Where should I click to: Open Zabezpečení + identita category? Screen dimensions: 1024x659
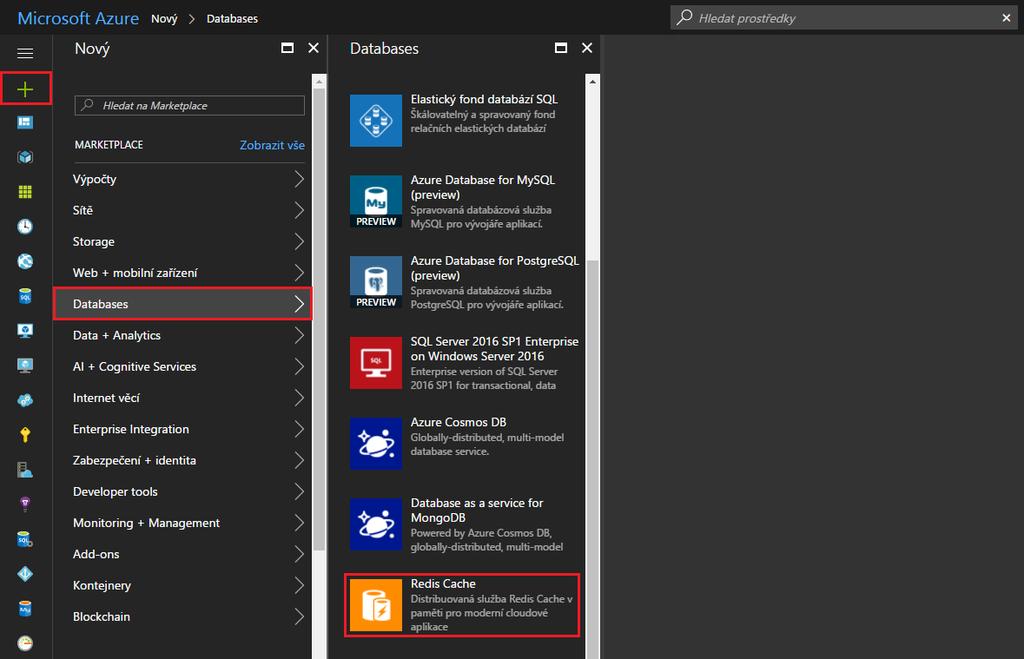pos(183,460)
